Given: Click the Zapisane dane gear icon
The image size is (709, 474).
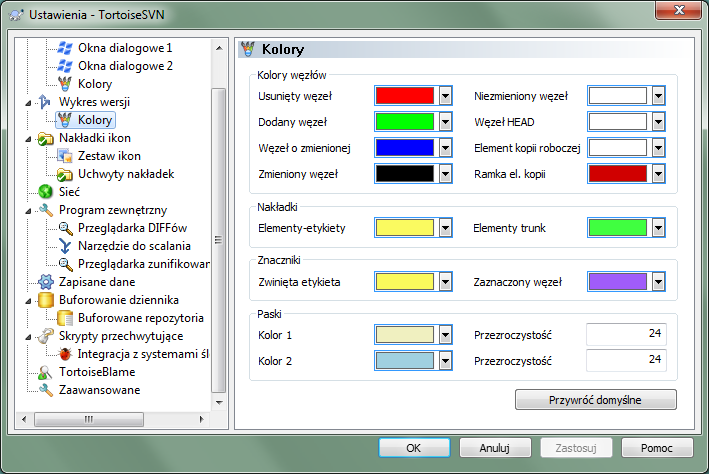Looking at the screenshot, I should [45, 282].
